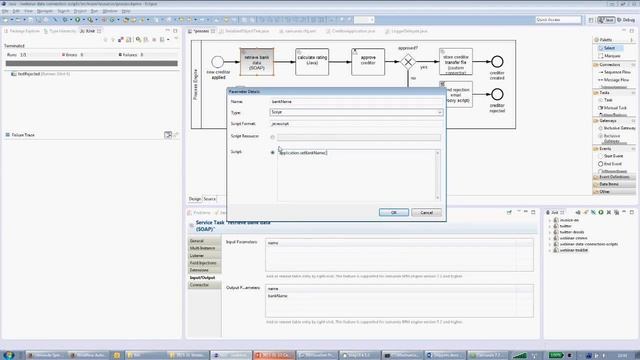
Task: Click the Failure Trace compare icon
Action: pyautogui.click(x=168, y=135)
